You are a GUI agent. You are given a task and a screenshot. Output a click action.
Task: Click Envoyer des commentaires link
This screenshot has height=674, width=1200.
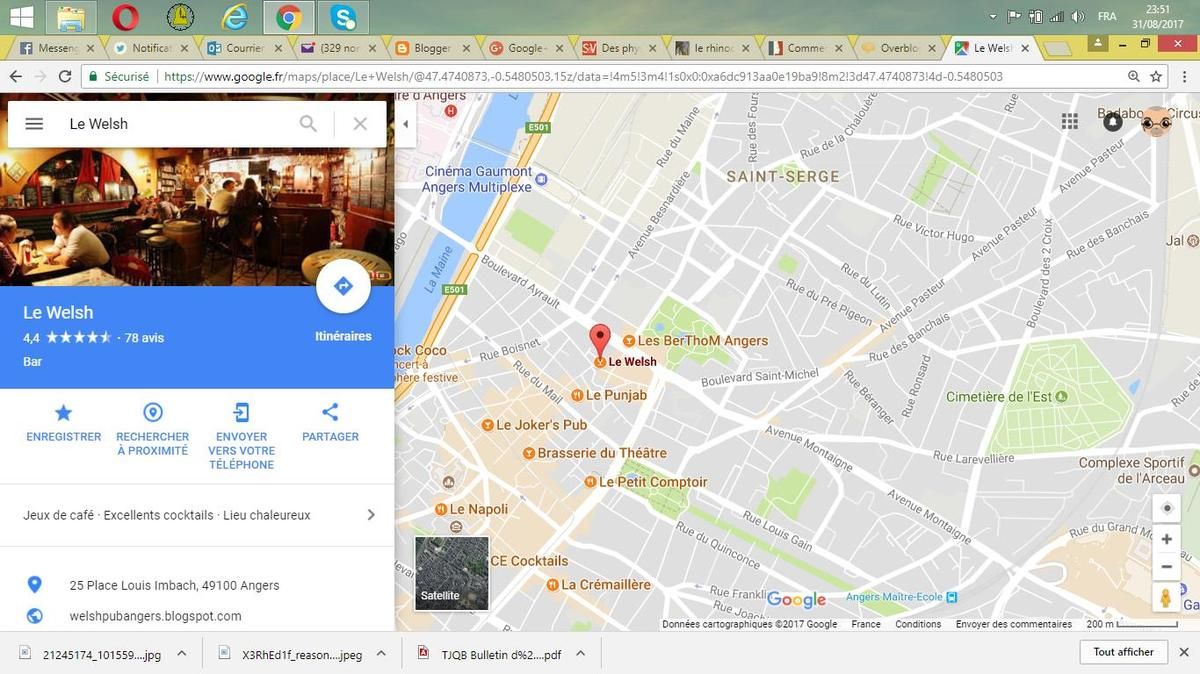click(1014, 624)
